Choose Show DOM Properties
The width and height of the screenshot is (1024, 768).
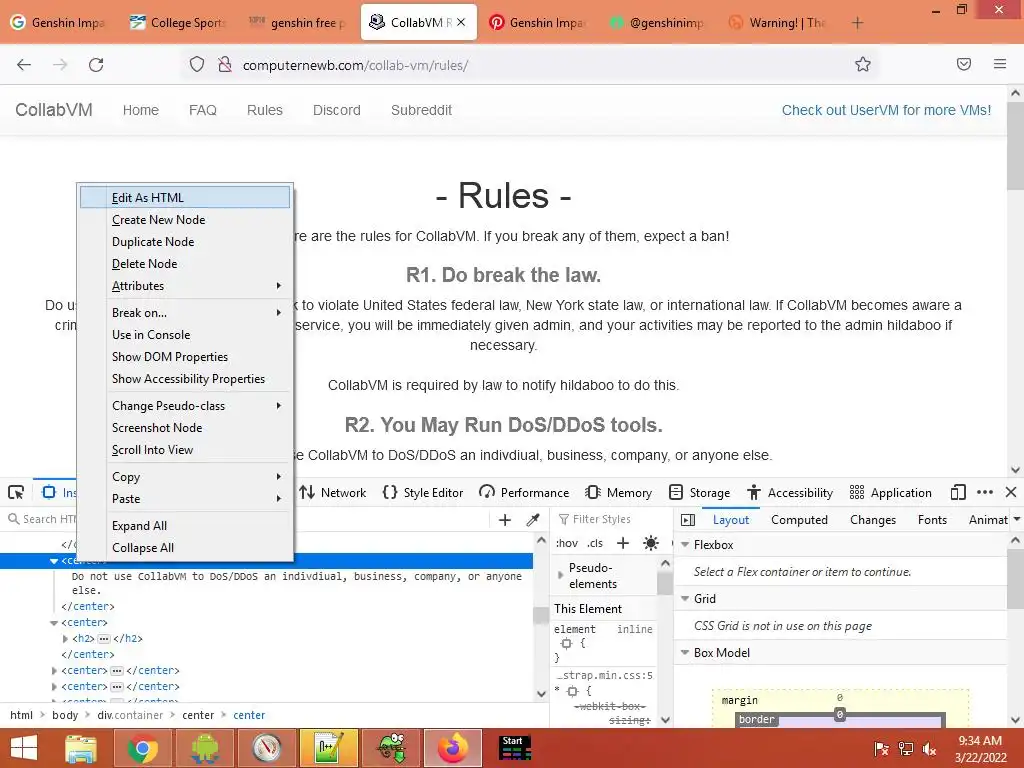click(x=185, y=357)
